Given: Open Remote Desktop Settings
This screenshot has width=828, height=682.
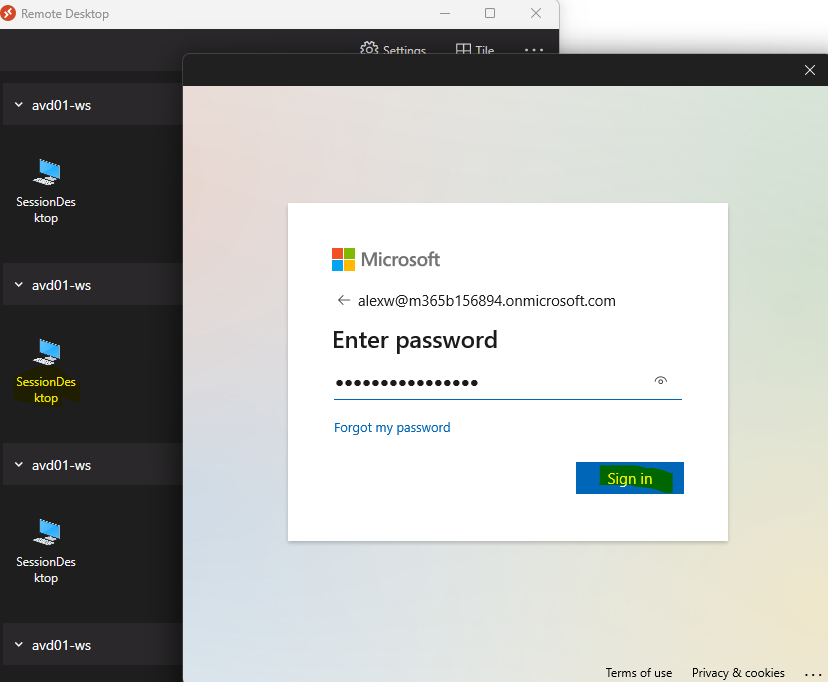Looking at the screenshot, I should coord(393,50).
